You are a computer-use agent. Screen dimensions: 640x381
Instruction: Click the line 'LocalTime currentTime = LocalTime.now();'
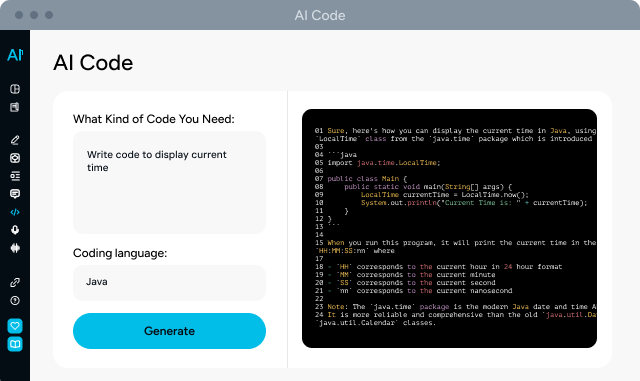click(x=444, y=195)
